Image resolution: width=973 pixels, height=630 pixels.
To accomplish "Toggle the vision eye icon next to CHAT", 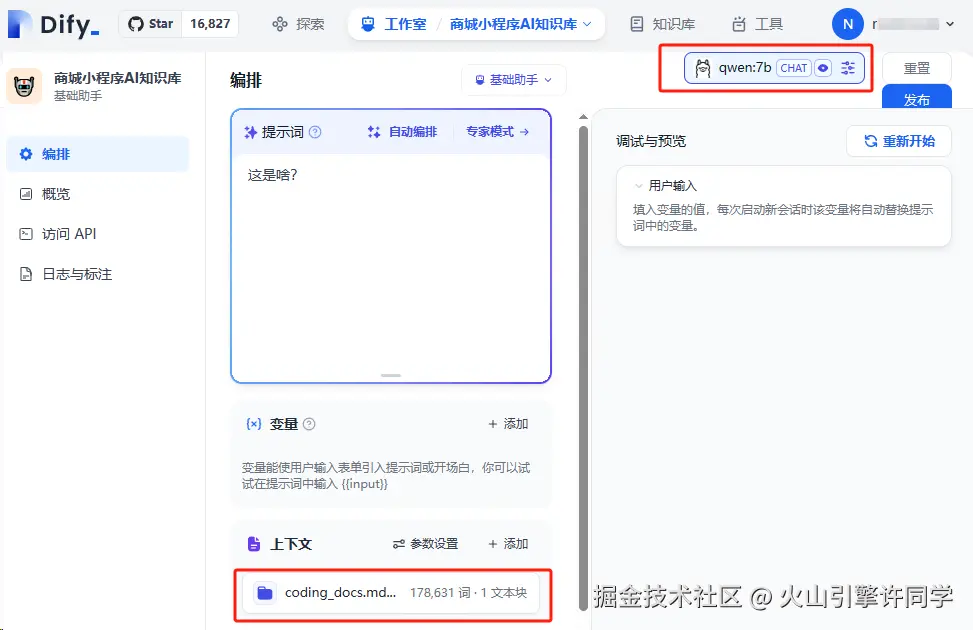I will point(821,68).
